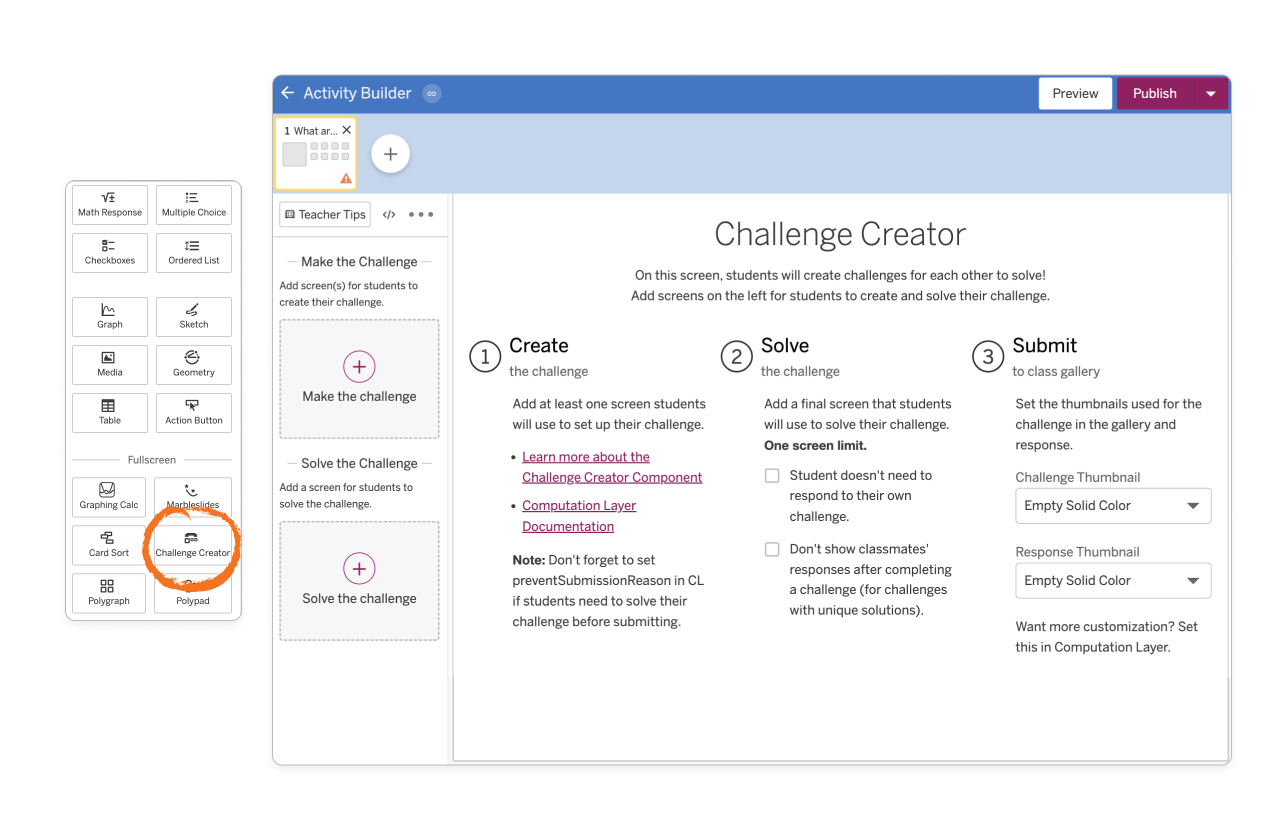This screenshot has height=840, width=1280.
Task: Add a Polygraph component
Action: coord(109,593)
